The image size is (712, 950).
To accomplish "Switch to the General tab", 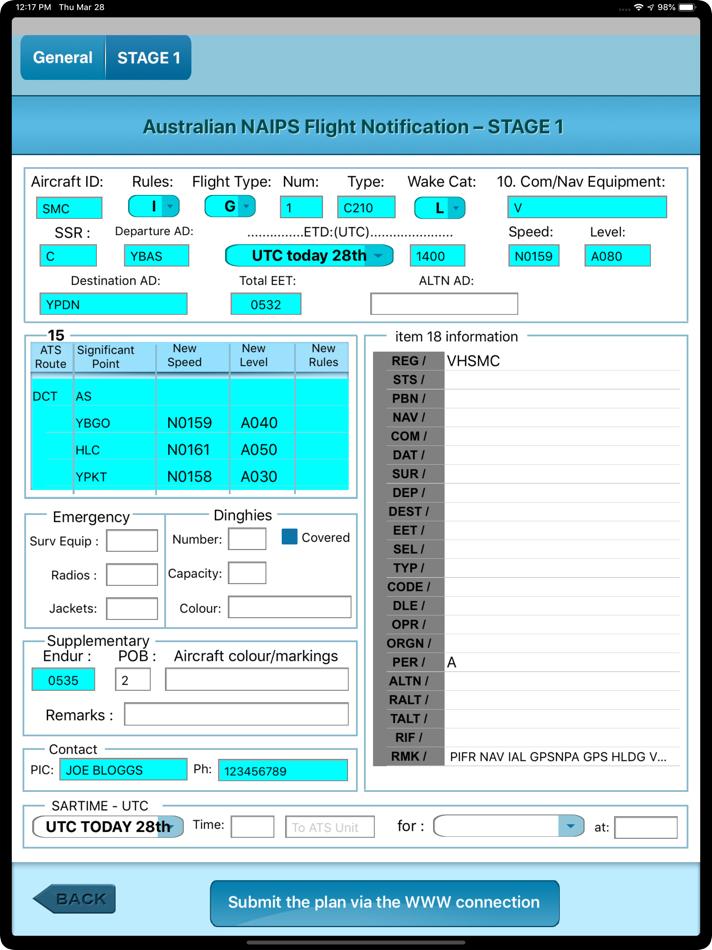I will point(63,58).
